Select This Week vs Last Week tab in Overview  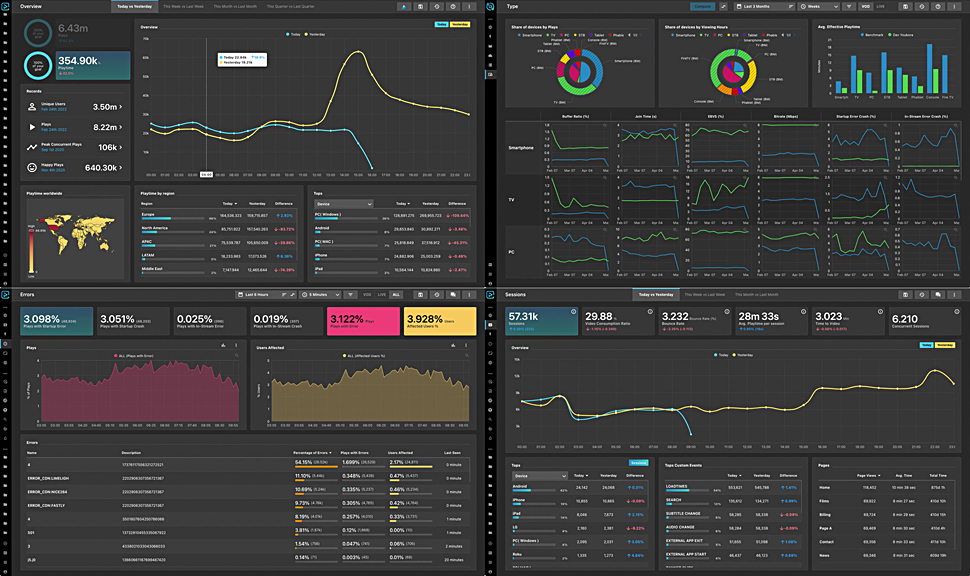tap(183, 6)
